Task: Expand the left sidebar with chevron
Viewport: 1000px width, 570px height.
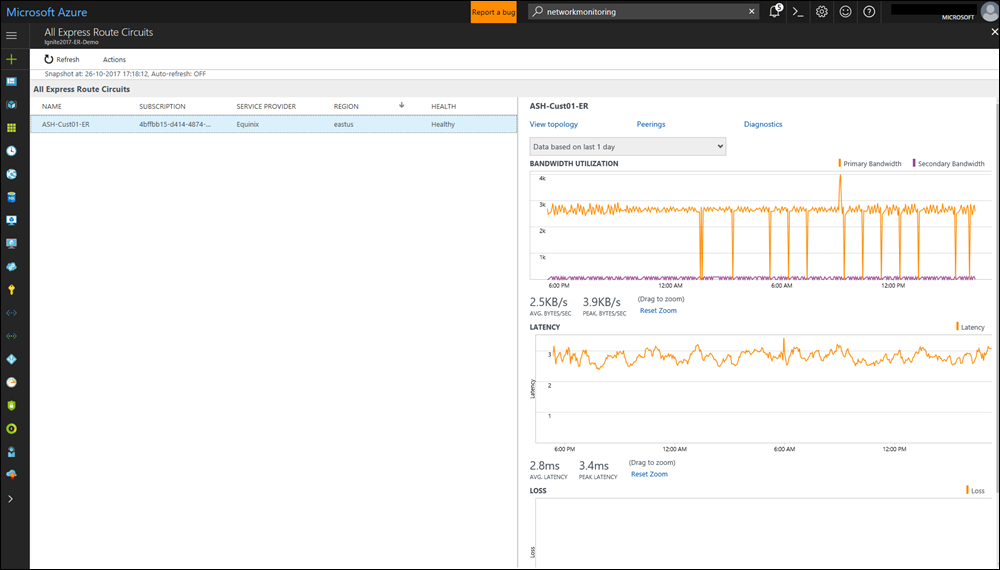Action: coord(12,498)
